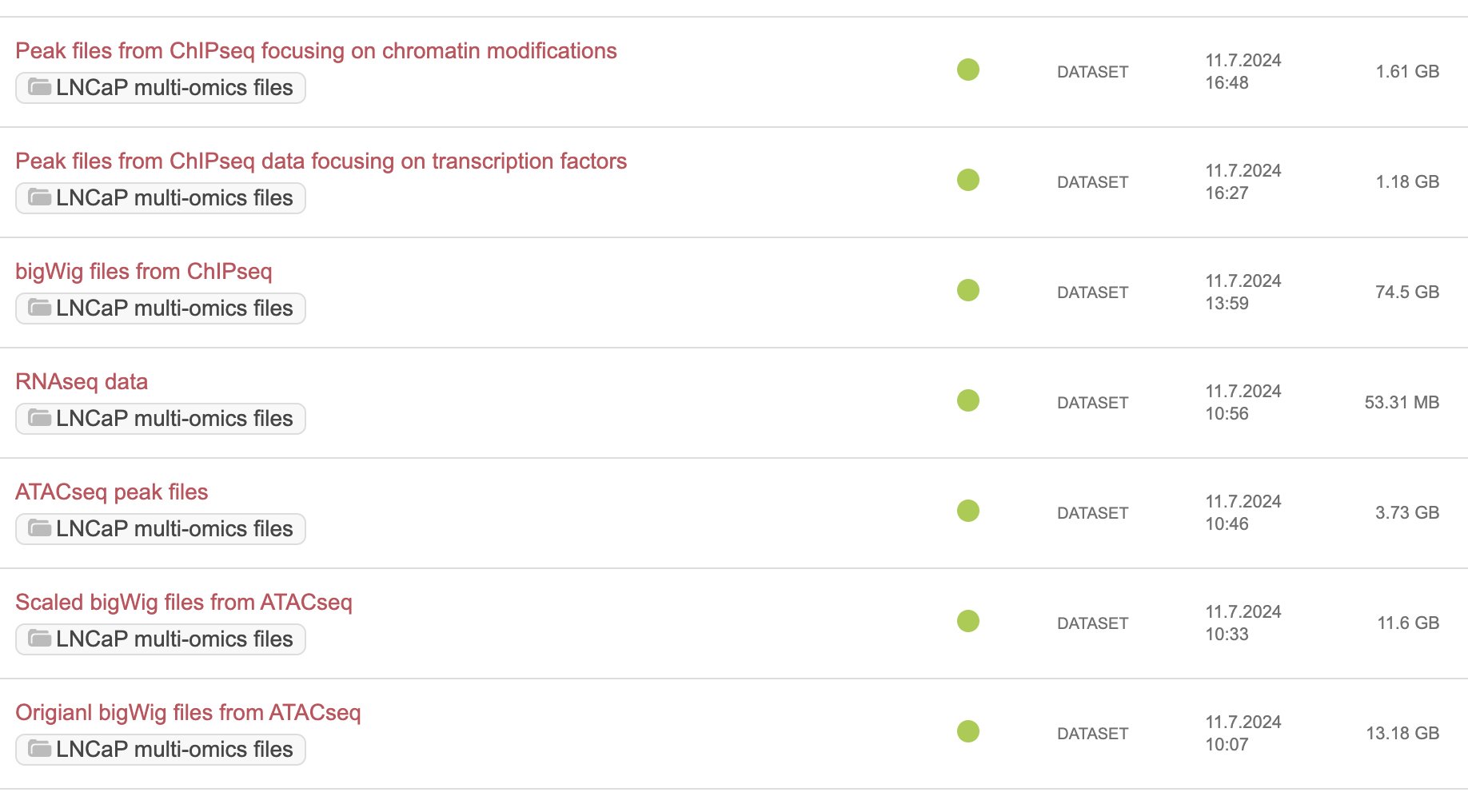The height and width of the screenshot is (812, 1468).
Task: Open the Scaled bigWig files from ATACseq dataset
Action: coord(184,603)
